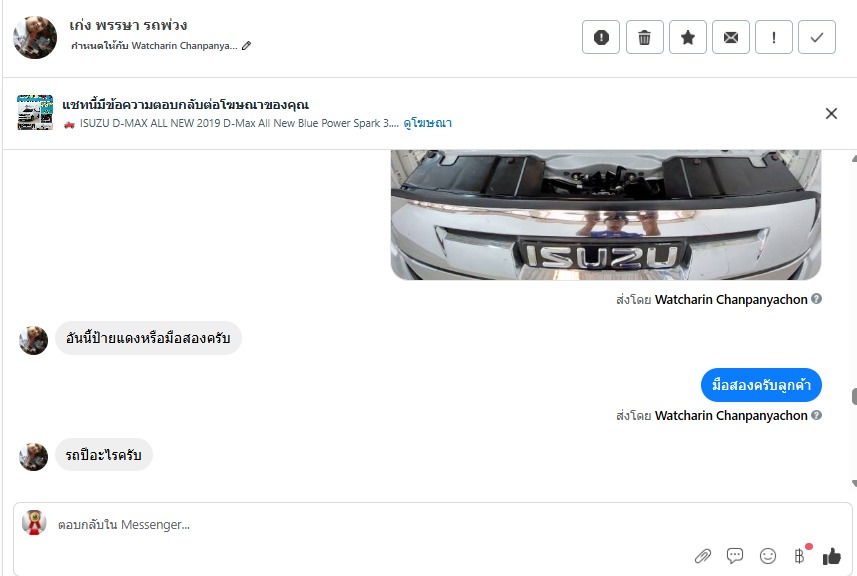Click help icon beside sender name under photo
Image resolution: width=857 pixels, height=576 pixels.
[817, 299]
